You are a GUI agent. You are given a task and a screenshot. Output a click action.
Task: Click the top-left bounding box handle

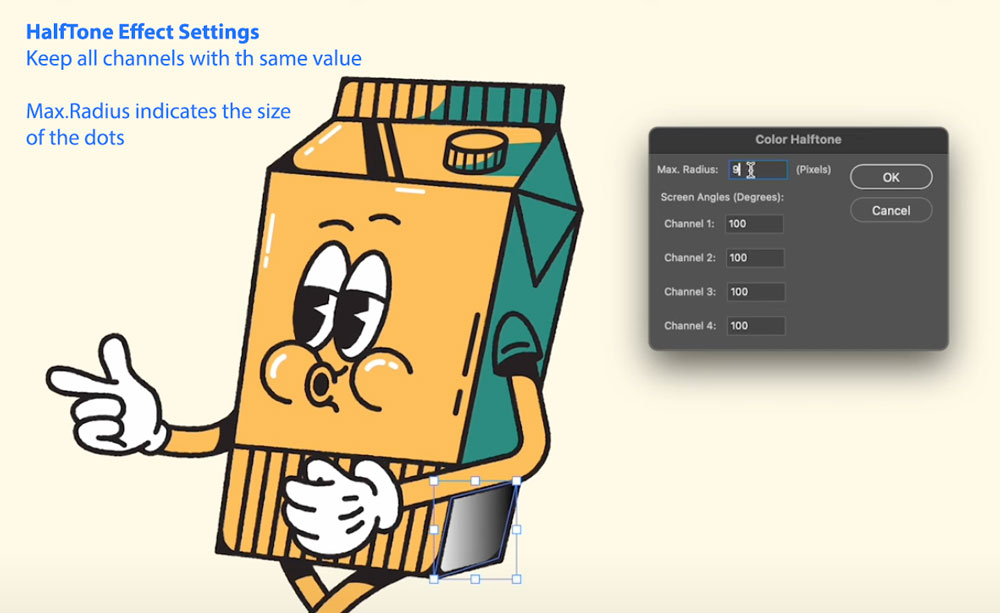[x=434, y=481]
